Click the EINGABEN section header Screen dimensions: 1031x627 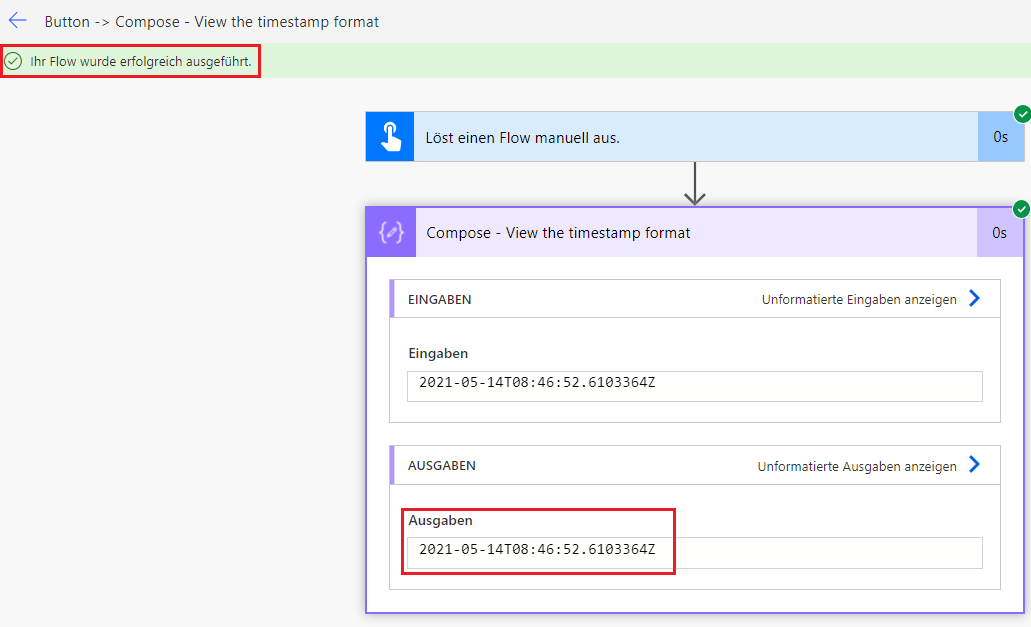[695, 299]
